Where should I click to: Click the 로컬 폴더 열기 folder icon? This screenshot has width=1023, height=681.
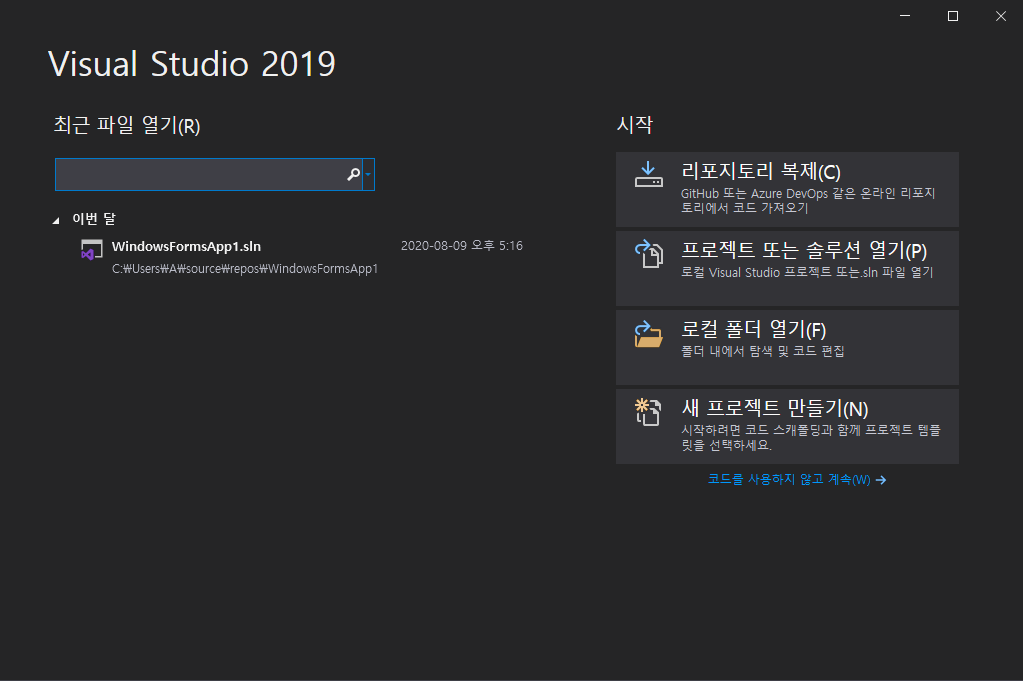[x=649, y=333]
